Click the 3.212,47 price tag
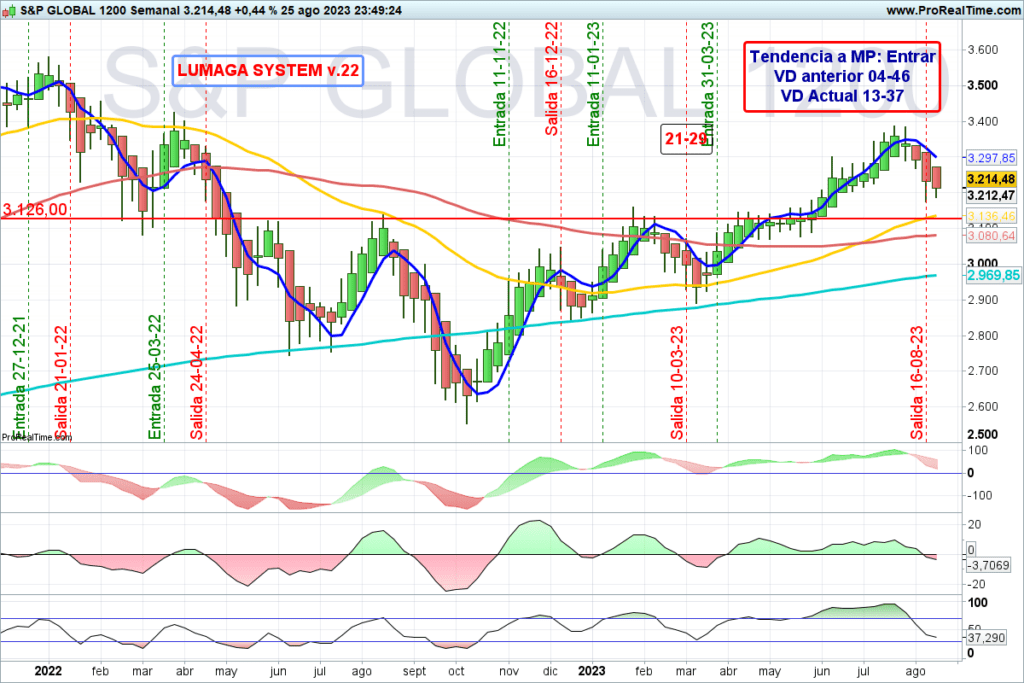Image resolution: width=1024 pixels, height=683 pixels. pos(991,195)
